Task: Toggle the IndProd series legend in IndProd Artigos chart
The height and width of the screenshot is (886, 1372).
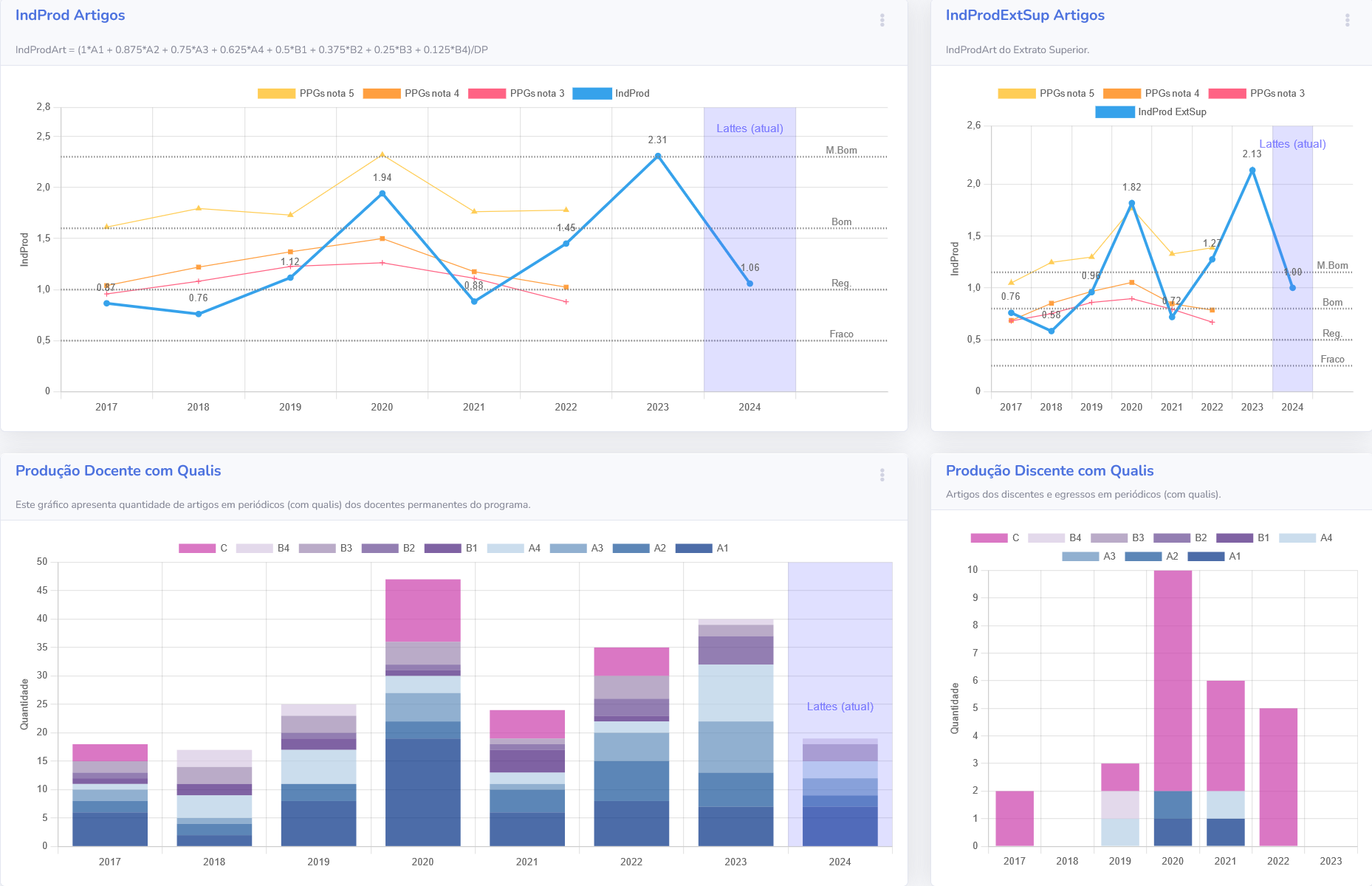Action: pos(611,93)
